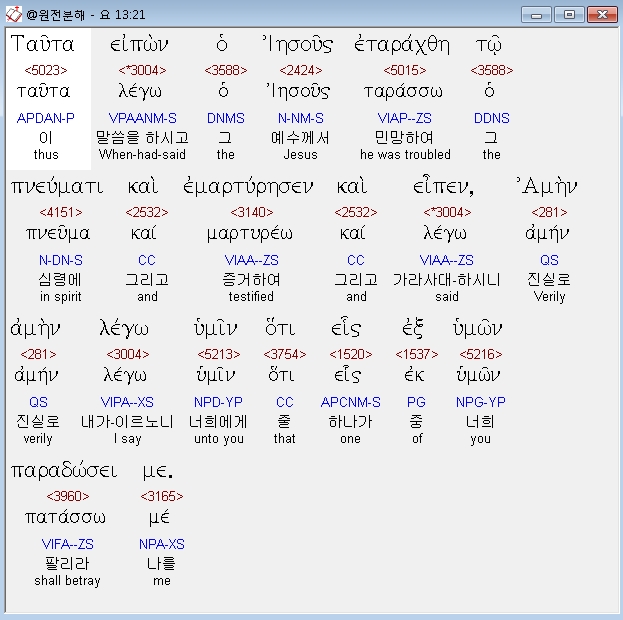Click parsing code VIAP--ZS
The width and height of the screenshot is (623, 620).
404,118
